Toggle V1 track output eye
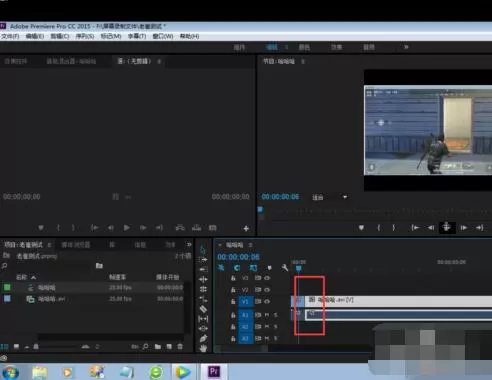This screenshot has width=492, height=380. pyautogui.click(x=267, y=301)
